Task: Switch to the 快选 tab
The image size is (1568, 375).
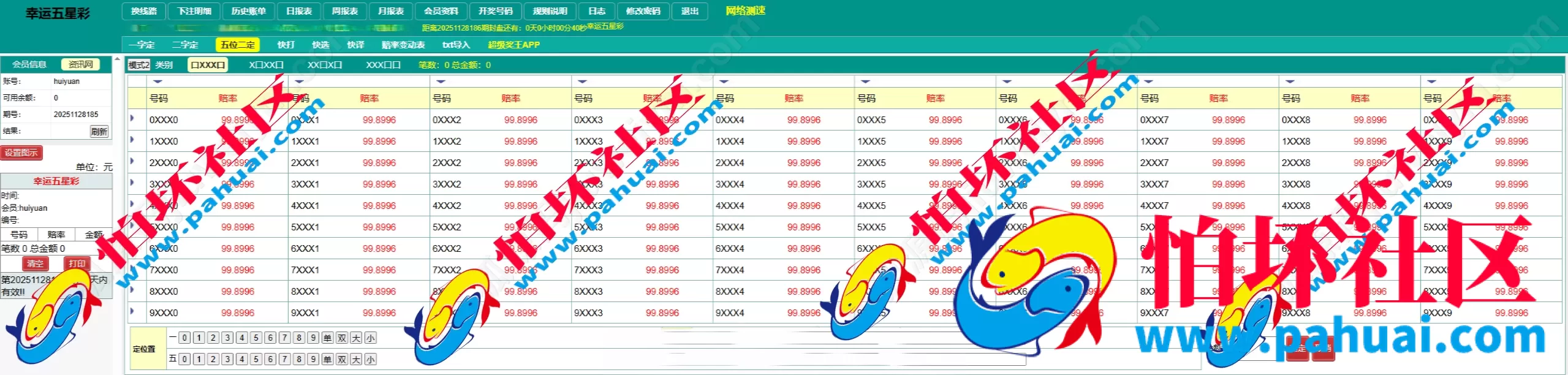Action: click(320, 45)
